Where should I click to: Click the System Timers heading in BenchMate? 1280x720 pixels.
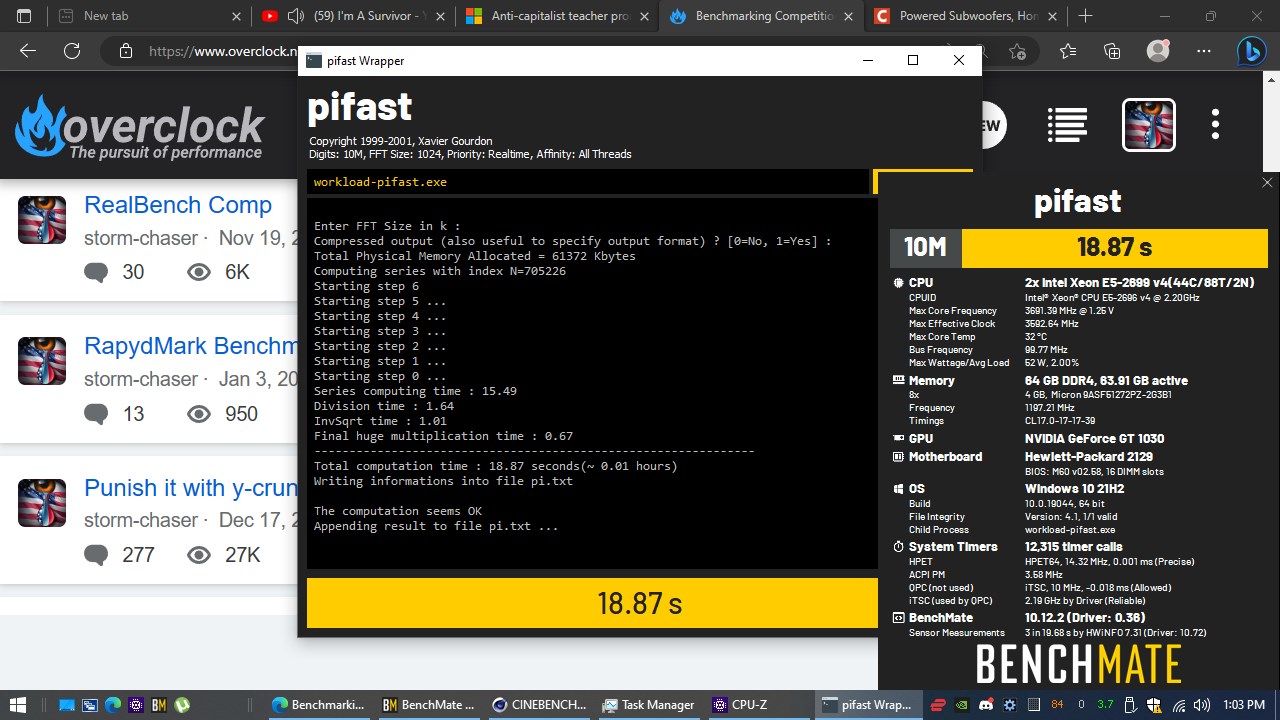click(x=953, y=547)
